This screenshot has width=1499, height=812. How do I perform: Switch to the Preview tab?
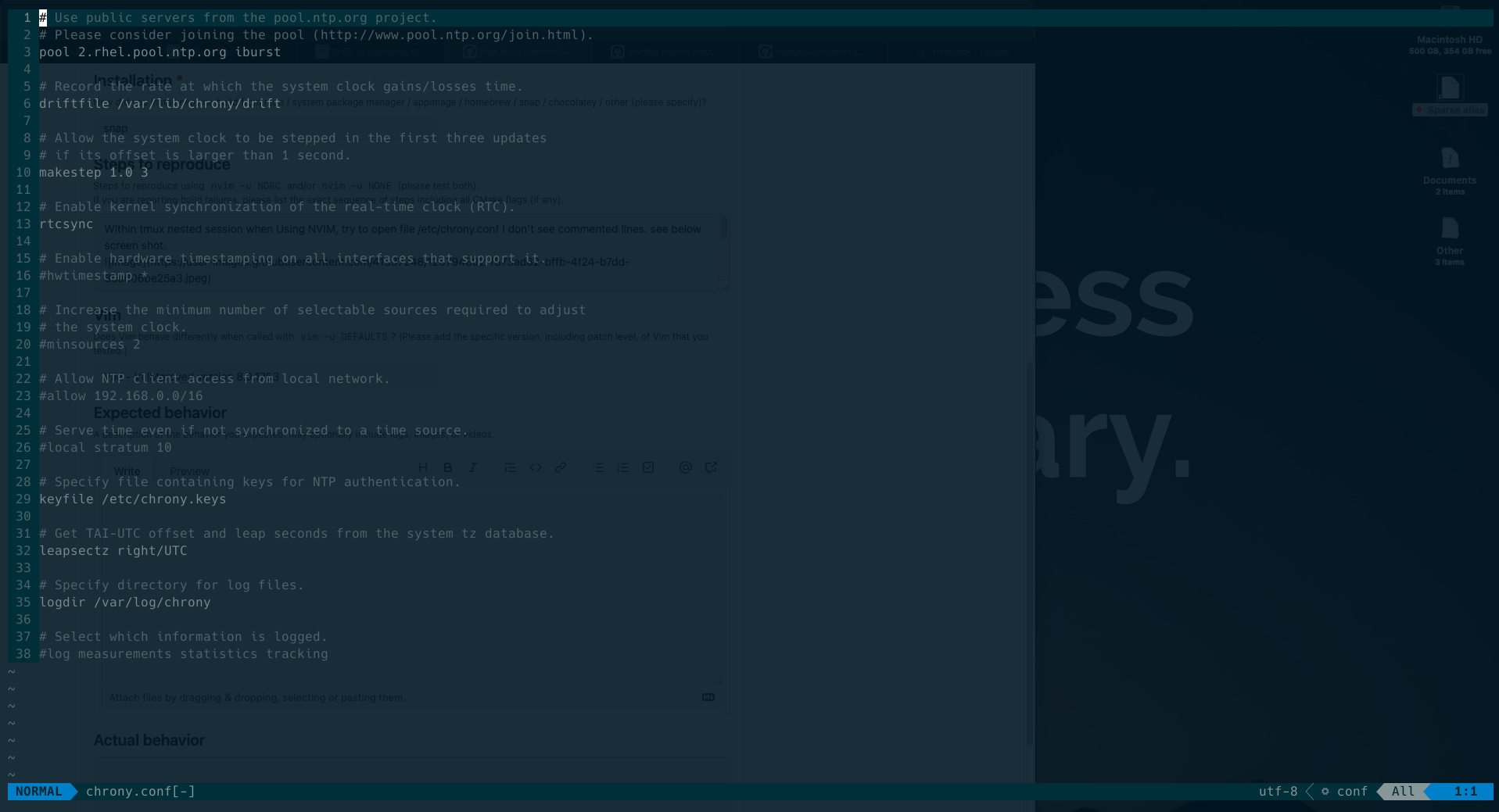coord(189,471)
